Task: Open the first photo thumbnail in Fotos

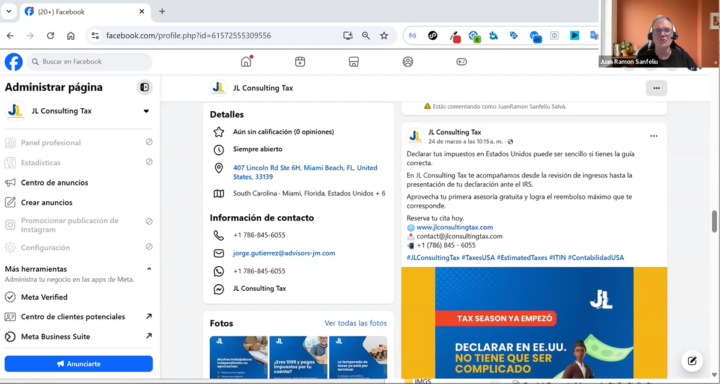Action: (x=239, y=357)
